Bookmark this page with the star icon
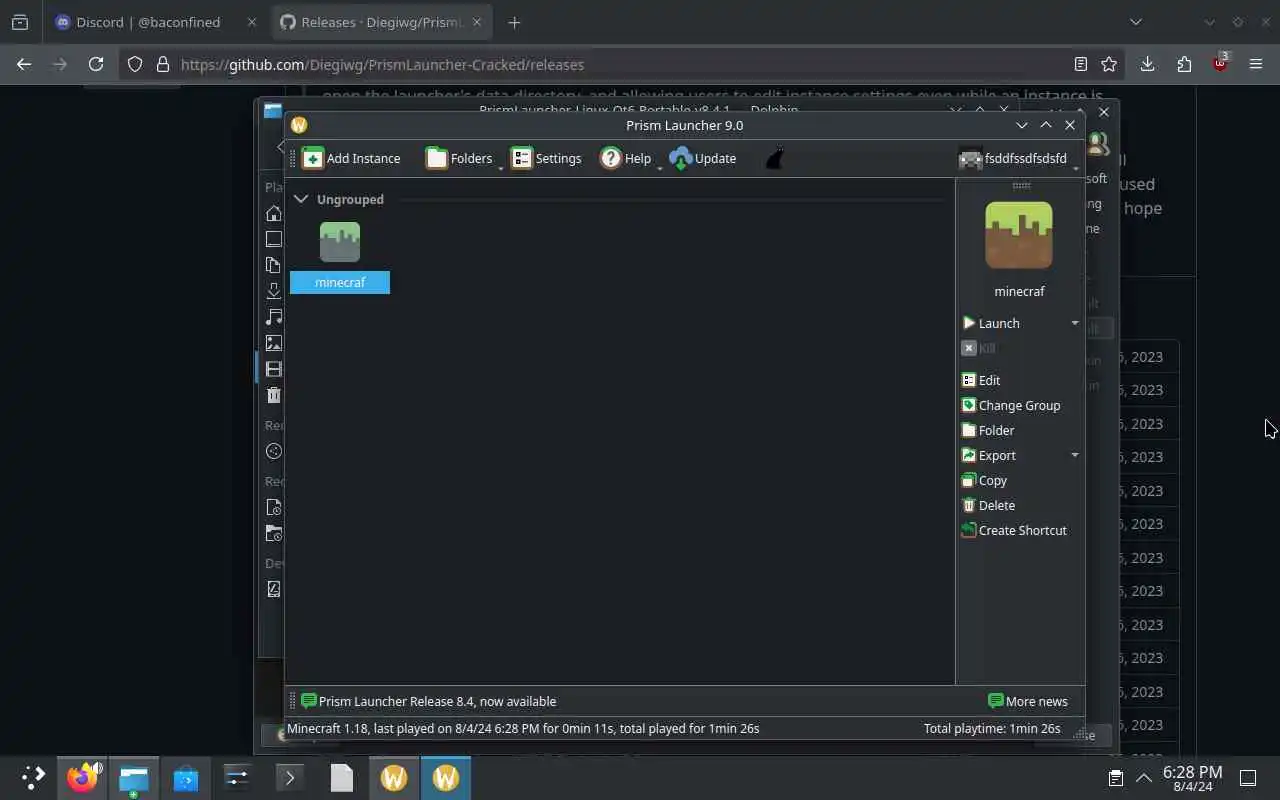The image size is (1280, 800). [x=1109, y=64]
